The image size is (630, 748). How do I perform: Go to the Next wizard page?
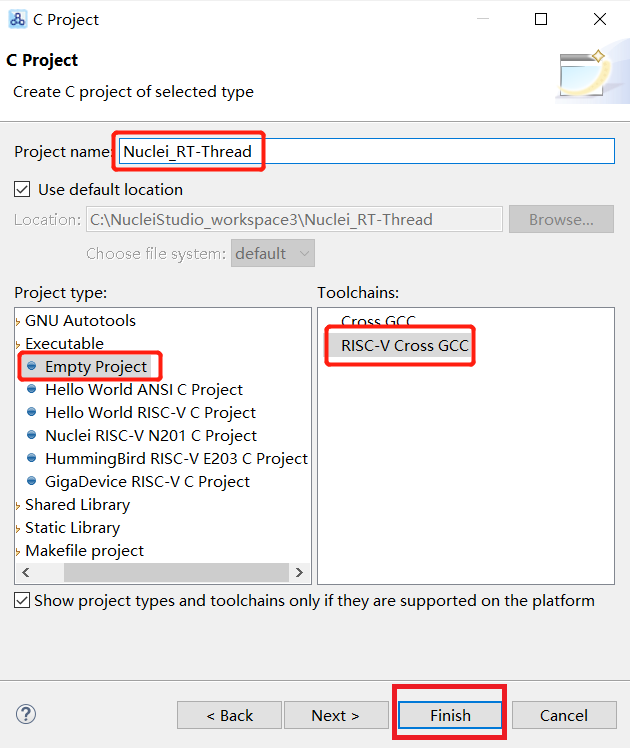335,715
